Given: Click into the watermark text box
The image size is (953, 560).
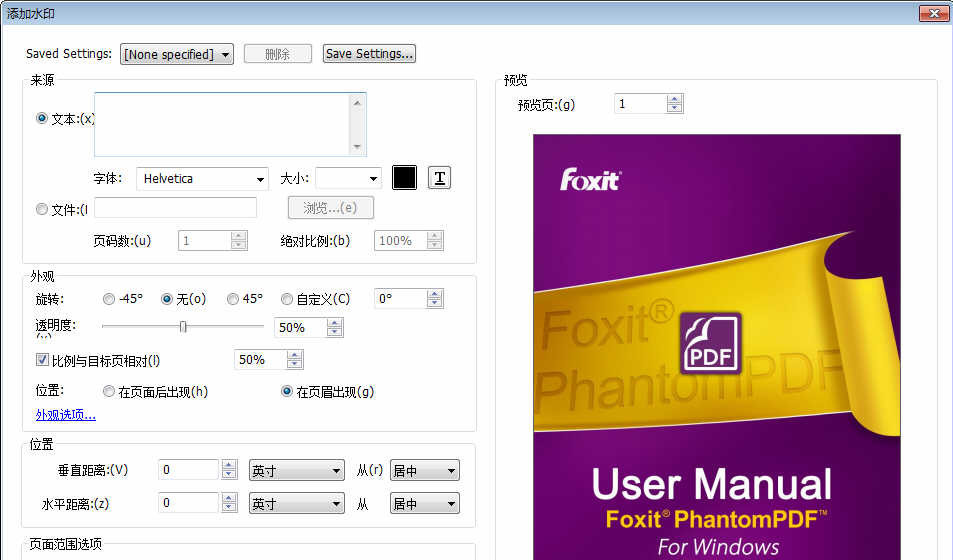Looking at the screenshot, I should pos(222,125).
